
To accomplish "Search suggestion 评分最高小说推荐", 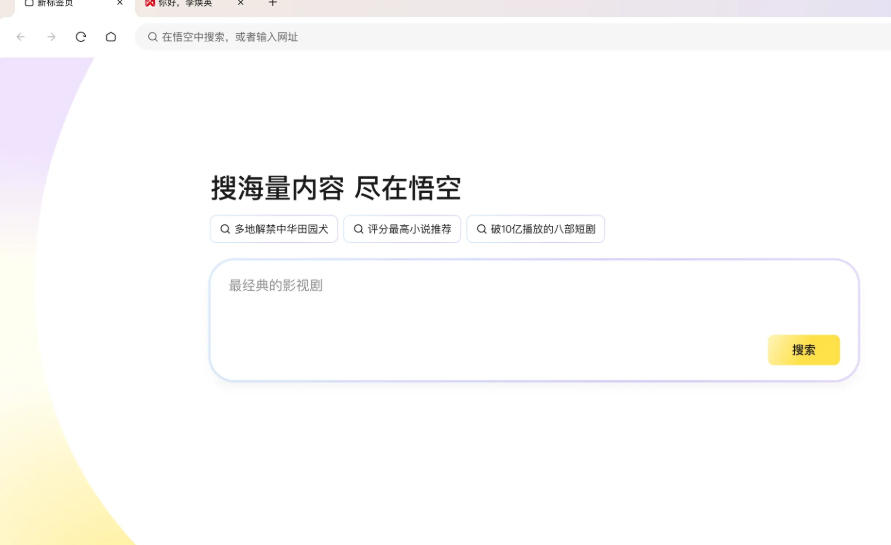I will pos(402,229).
